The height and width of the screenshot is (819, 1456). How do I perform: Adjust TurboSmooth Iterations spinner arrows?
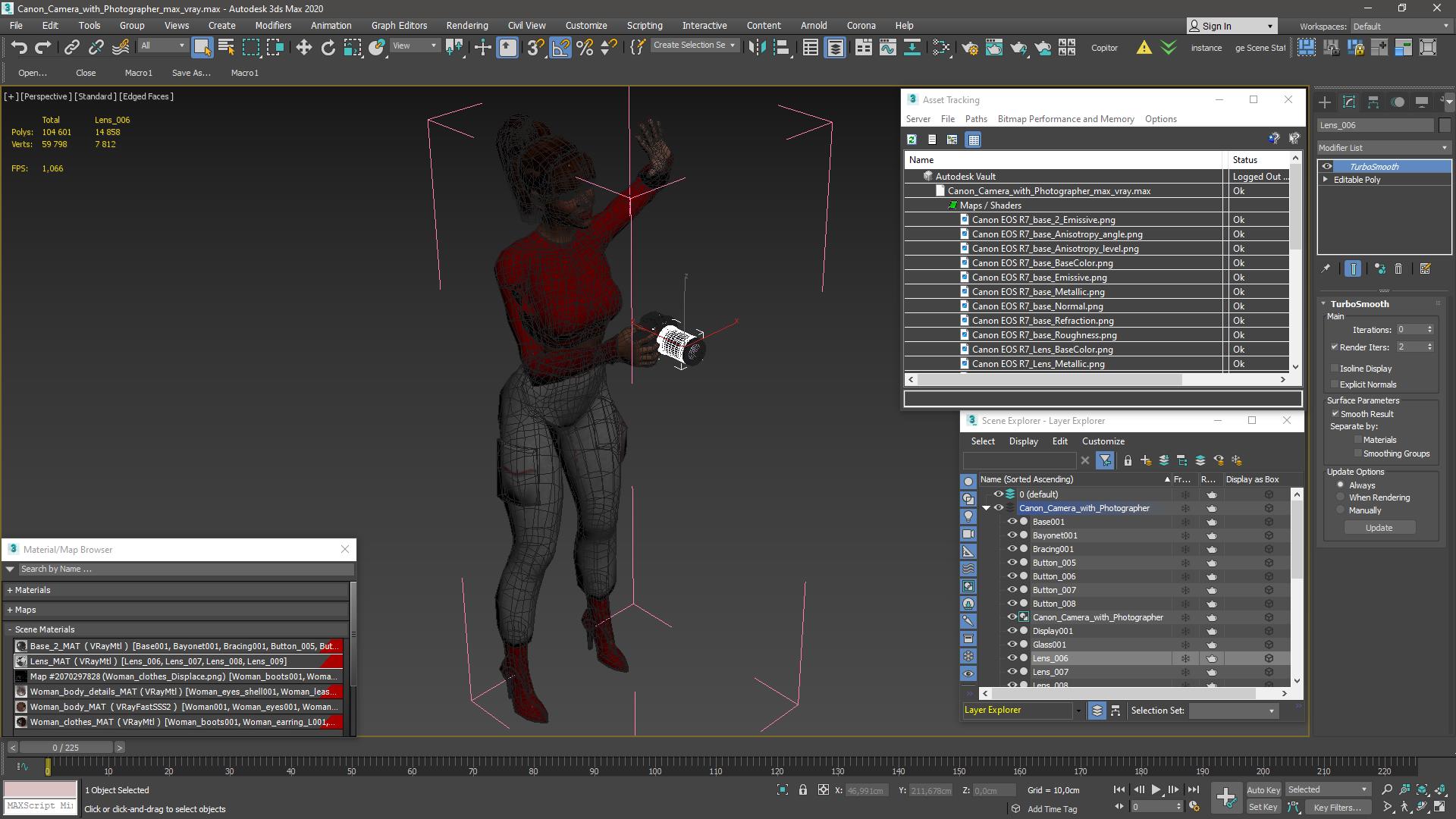click(x=1429, y=330)
